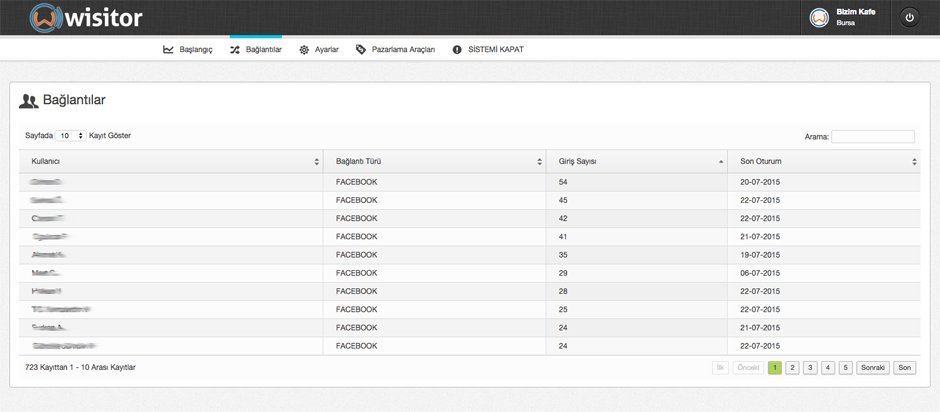Click the Sonraki pagination button
Screen dimensions: 940x412
873,368
